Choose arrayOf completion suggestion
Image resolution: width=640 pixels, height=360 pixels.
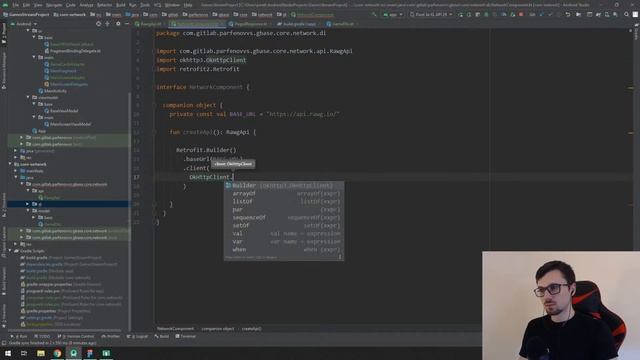tap(284, 193)
